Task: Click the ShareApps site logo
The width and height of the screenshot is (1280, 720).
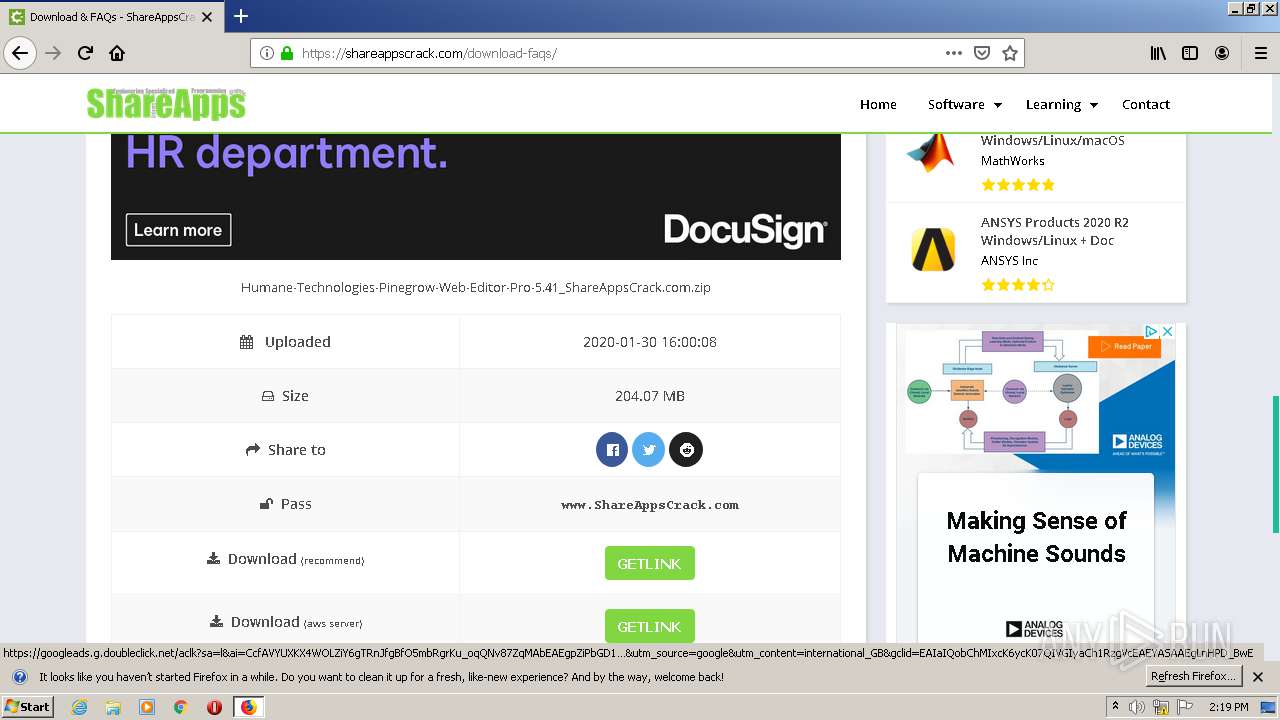Action: (166, 103)
